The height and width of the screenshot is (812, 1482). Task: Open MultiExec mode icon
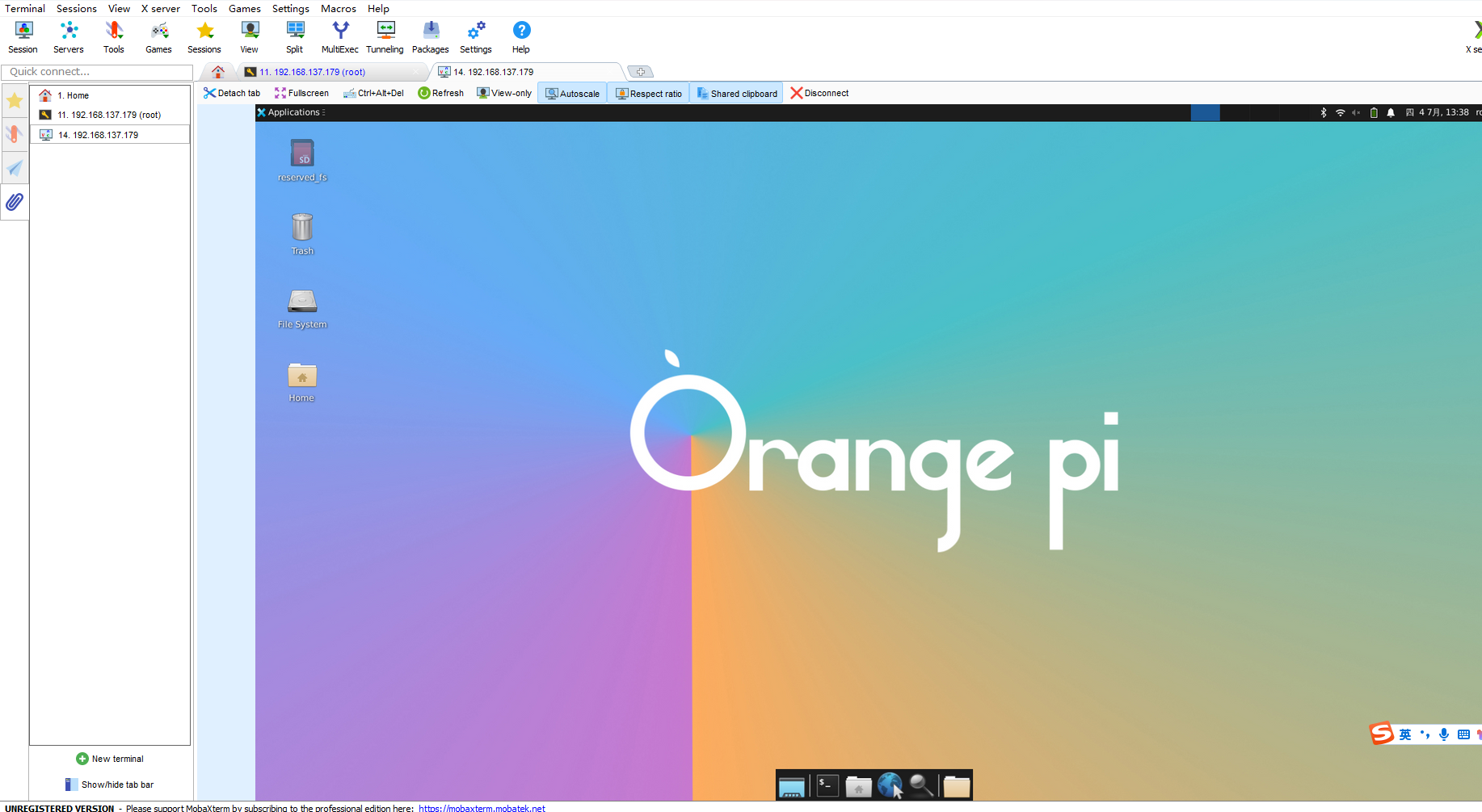pyautogui.click(x=340, y=37)
